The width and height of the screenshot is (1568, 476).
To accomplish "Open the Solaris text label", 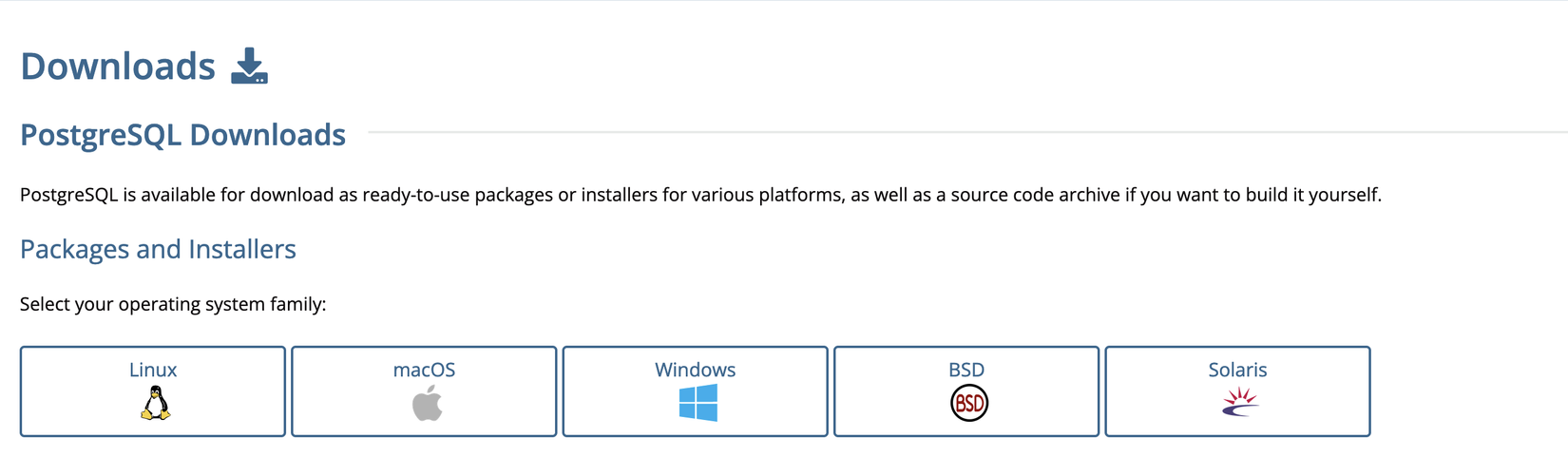I will click(1237, 370).
